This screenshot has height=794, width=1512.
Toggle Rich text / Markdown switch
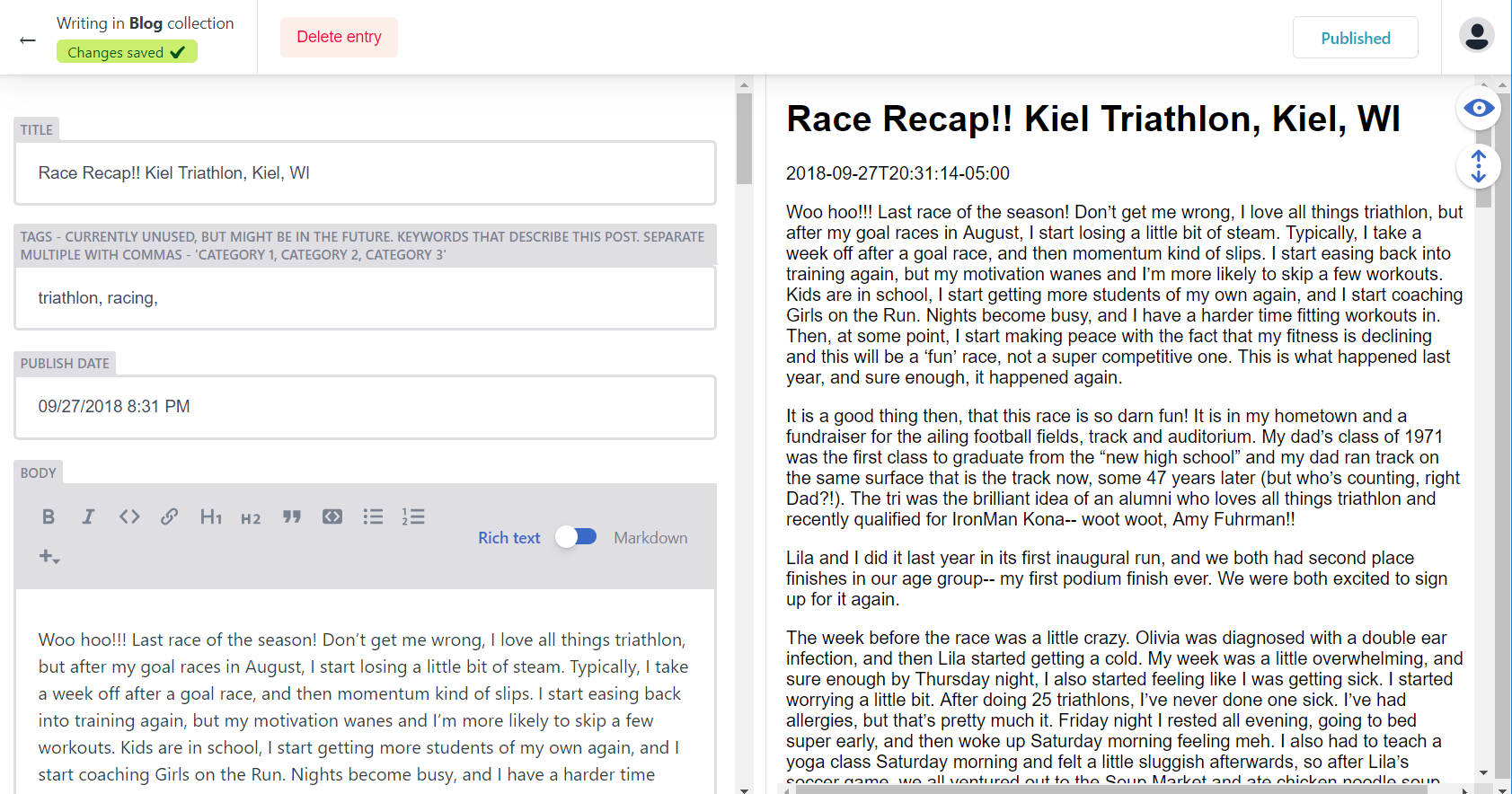576,537
